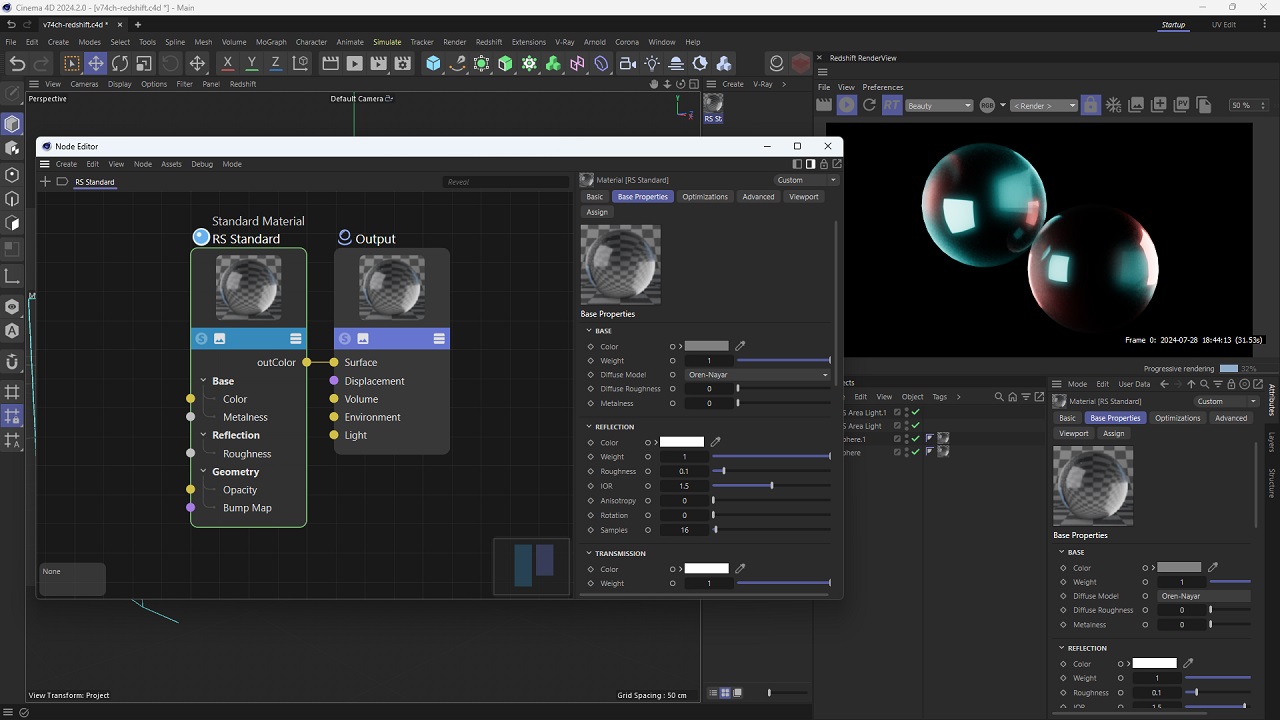Click the Rotate tool icon
Viewport: 1280px width, 720px height.
tap(120, 64)
